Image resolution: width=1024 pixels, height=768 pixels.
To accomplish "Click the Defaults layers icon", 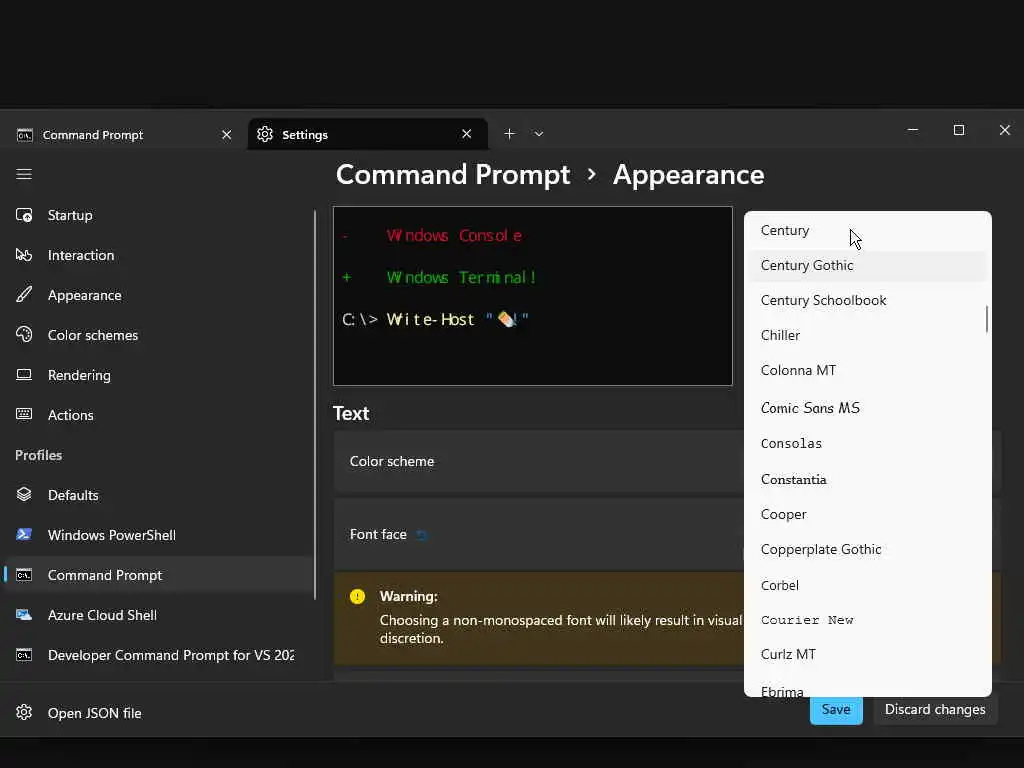I will (24, 494).
